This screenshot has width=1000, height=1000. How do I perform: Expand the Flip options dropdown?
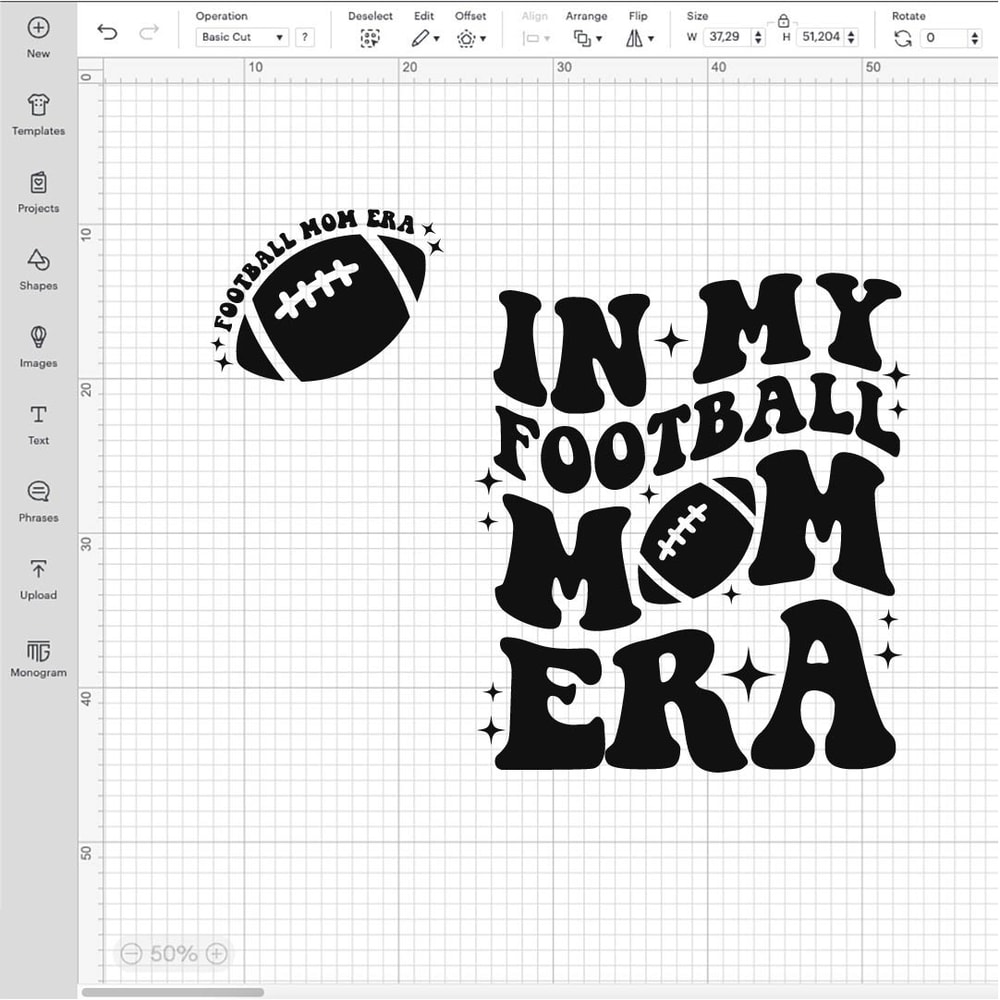pyautogui.click(x=651, y=37)
